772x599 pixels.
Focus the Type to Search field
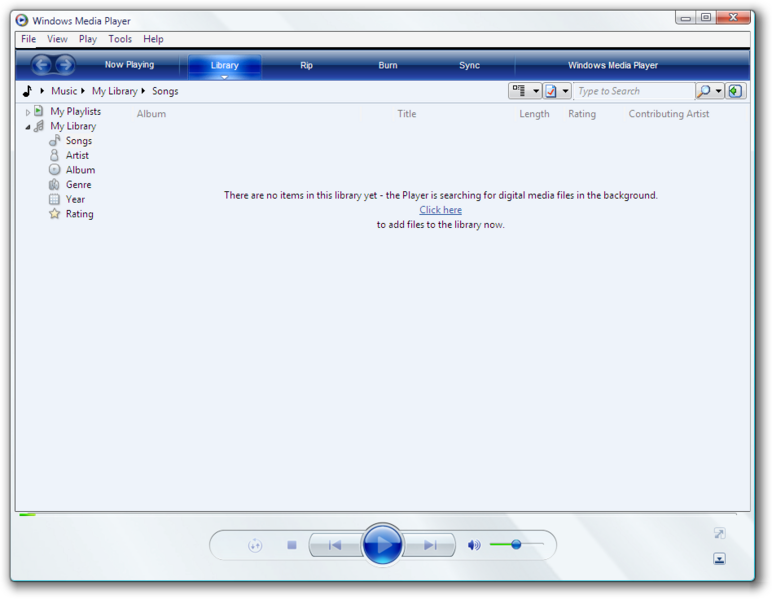(635, 91)
